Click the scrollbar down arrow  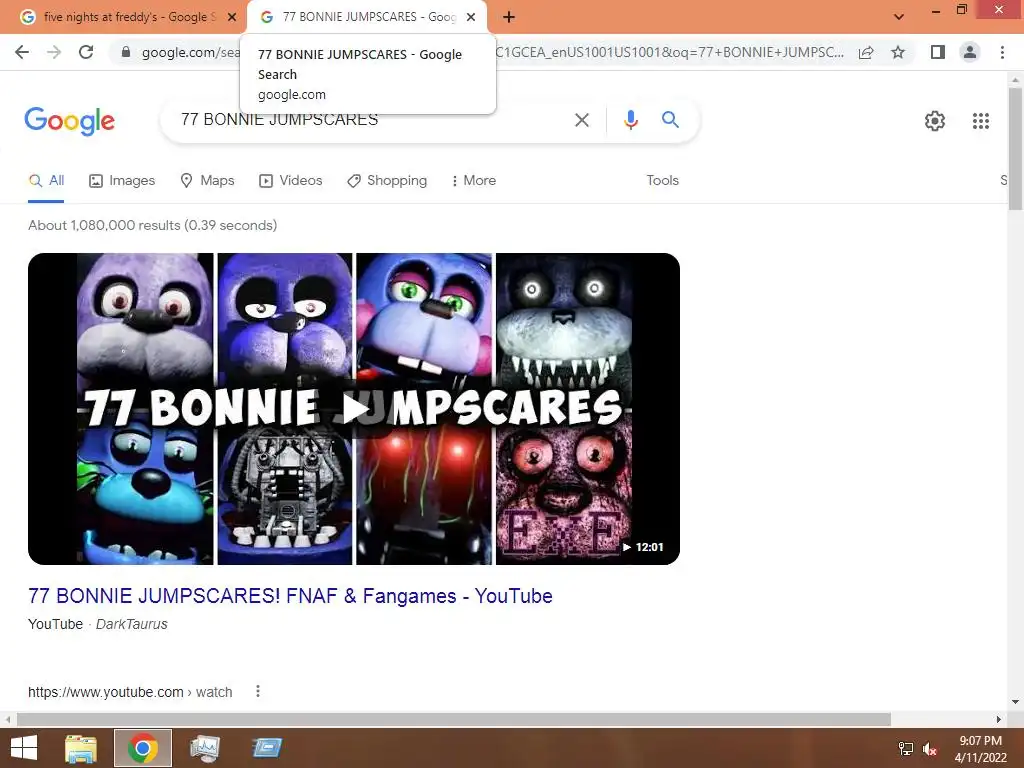point(1015,702)
